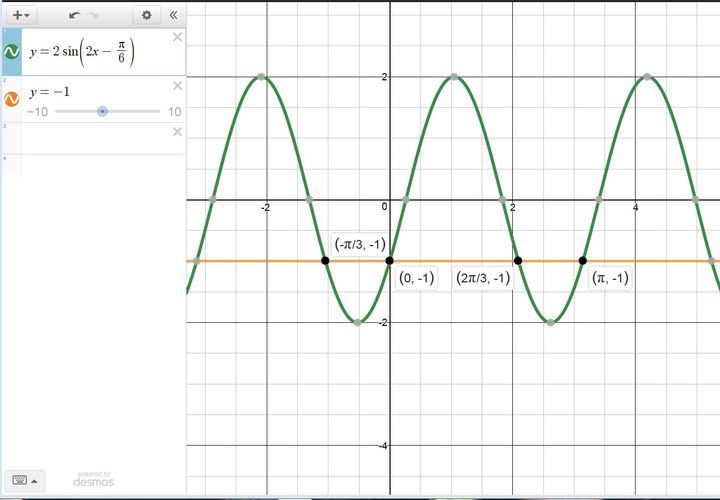Toggle visibility of green sine curve

point(12,53)
